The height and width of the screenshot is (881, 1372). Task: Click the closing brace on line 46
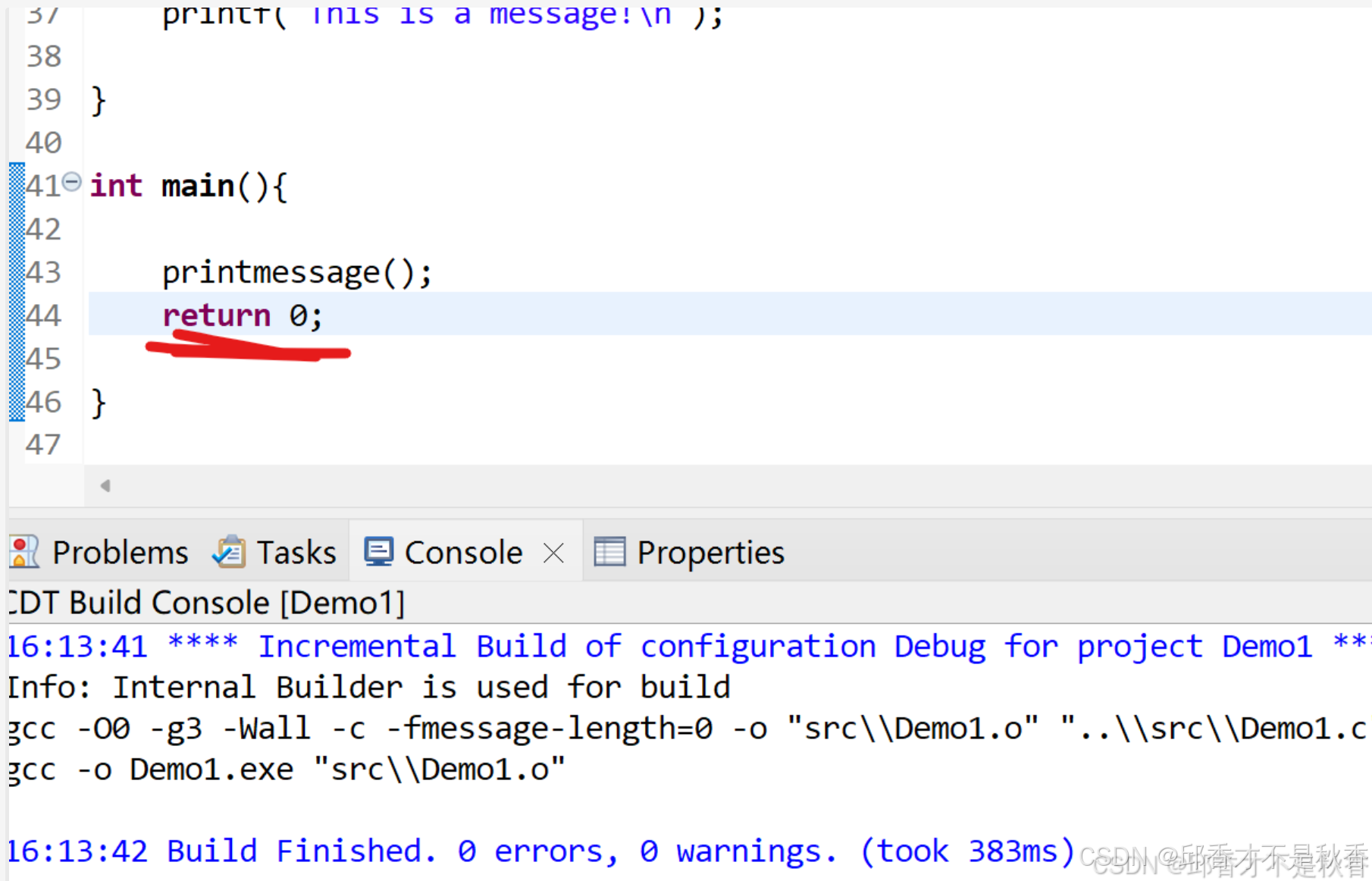point(99,403)
